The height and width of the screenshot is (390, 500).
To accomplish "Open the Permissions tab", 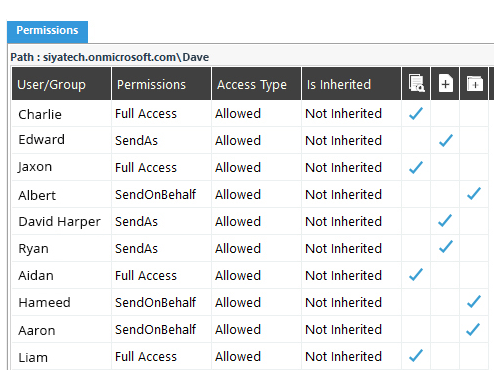I will 47,31.
